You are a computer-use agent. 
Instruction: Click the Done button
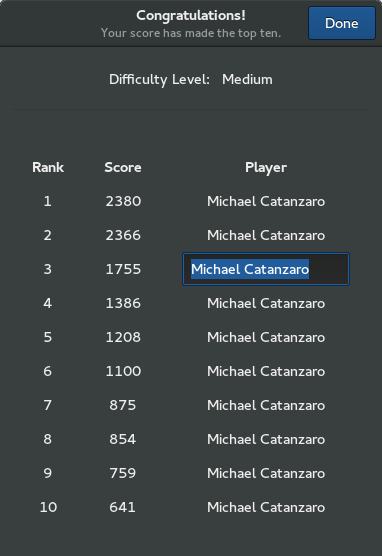pyautogui.click(x=342, y=23)
